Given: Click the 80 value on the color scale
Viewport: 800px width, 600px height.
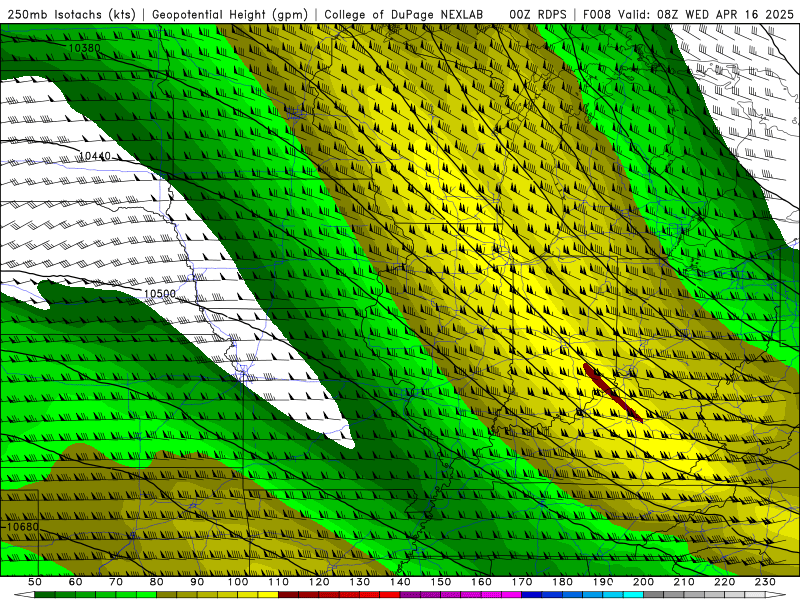Looking at the screenshot, I should point(157,582).
